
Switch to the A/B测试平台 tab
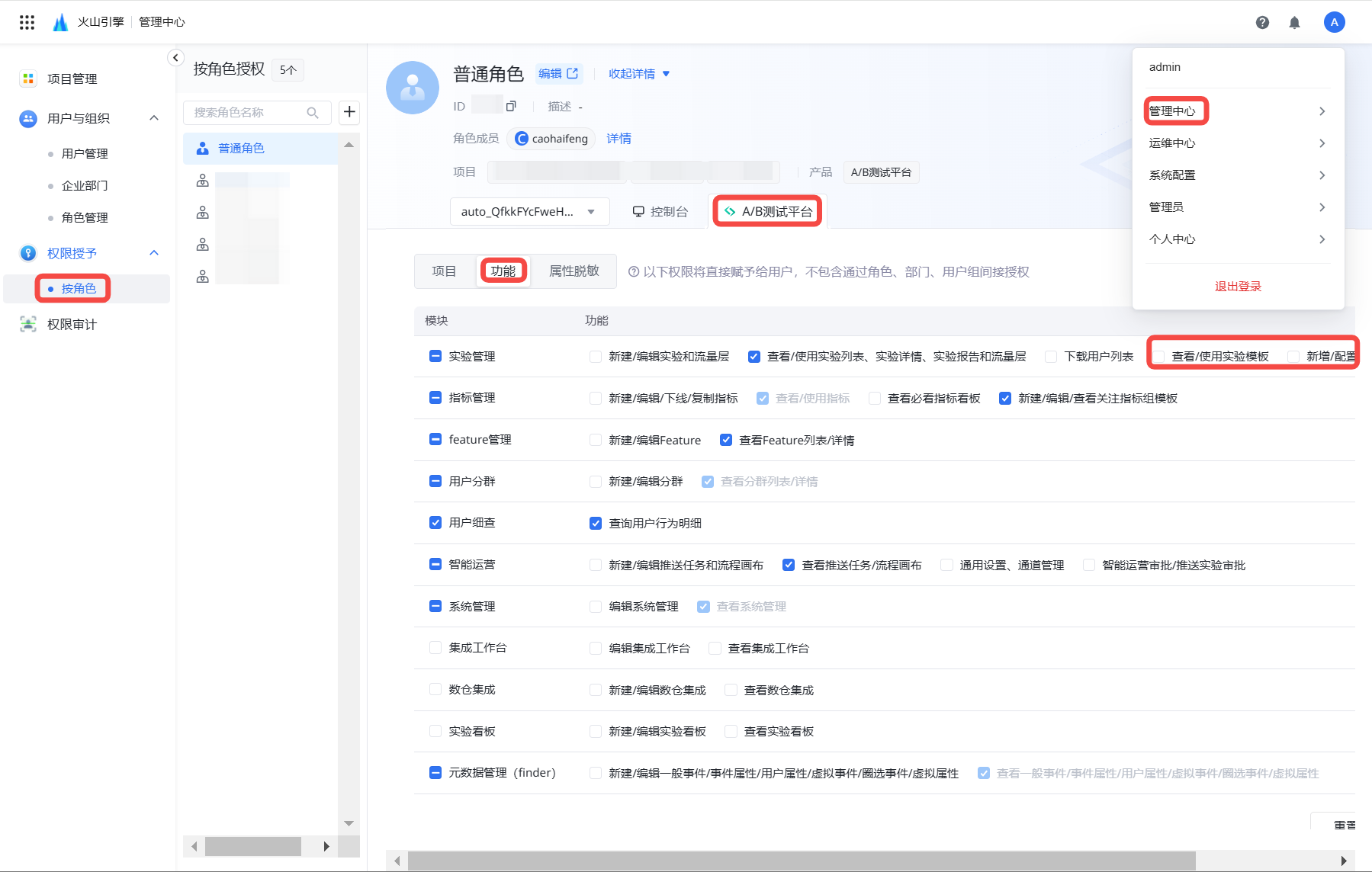tap(768, 211)
